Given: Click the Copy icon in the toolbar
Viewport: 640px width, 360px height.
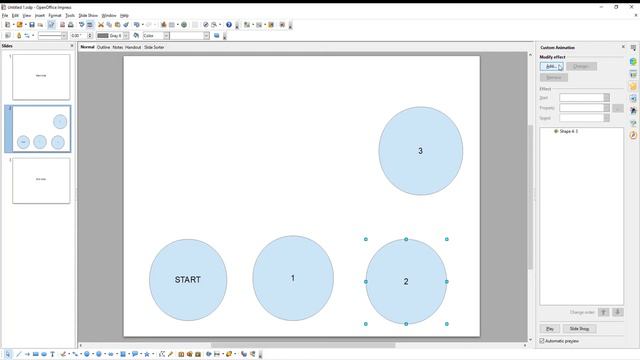Looking at the screenshot, I should (x=109, y=25).
